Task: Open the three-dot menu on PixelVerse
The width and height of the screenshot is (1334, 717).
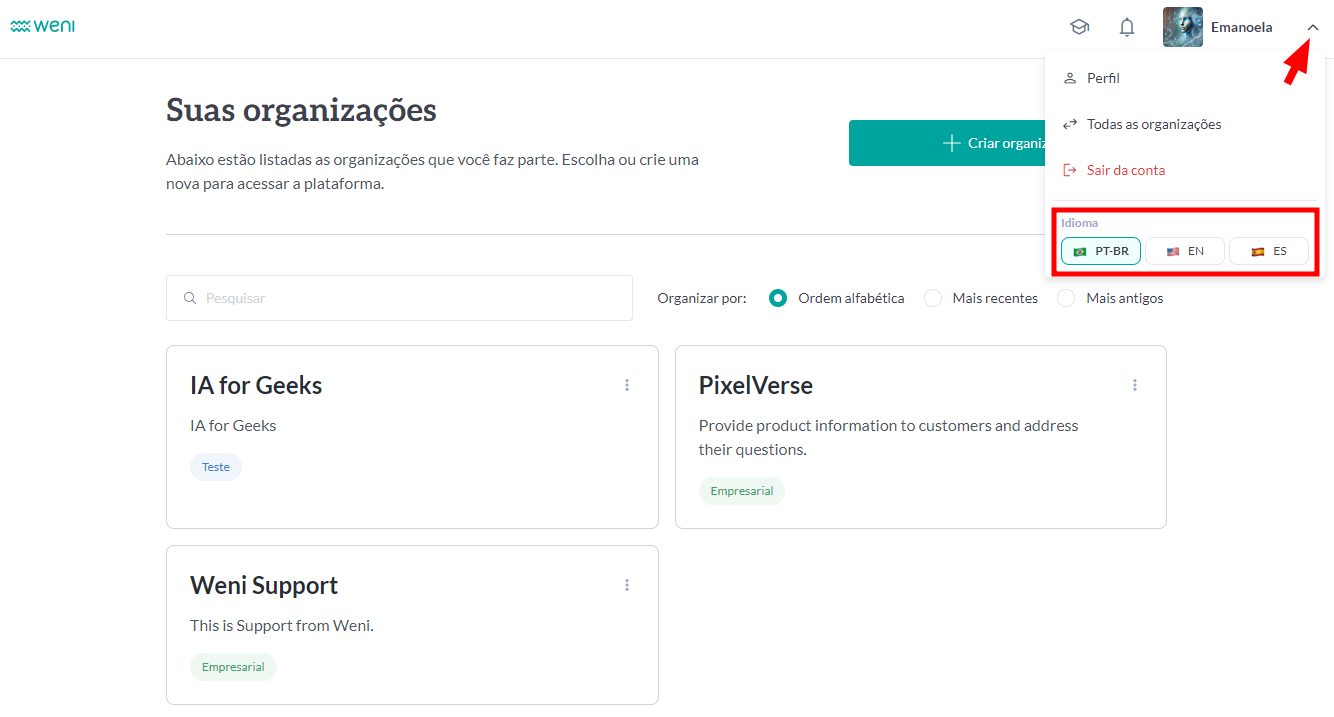Action: (x=1134, y=384)
